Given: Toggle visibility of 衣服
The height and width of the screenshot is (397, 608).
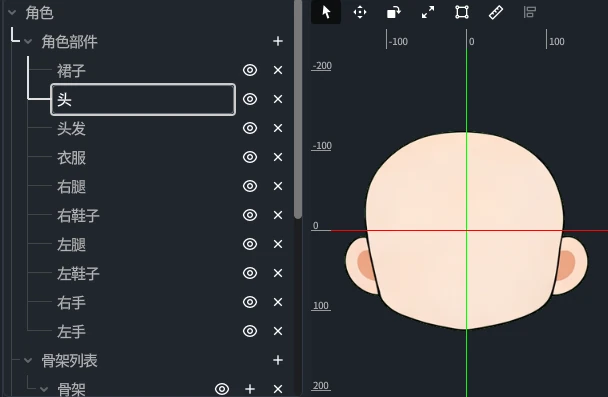Looking at the screenshot, I should [x=250, y=157].
